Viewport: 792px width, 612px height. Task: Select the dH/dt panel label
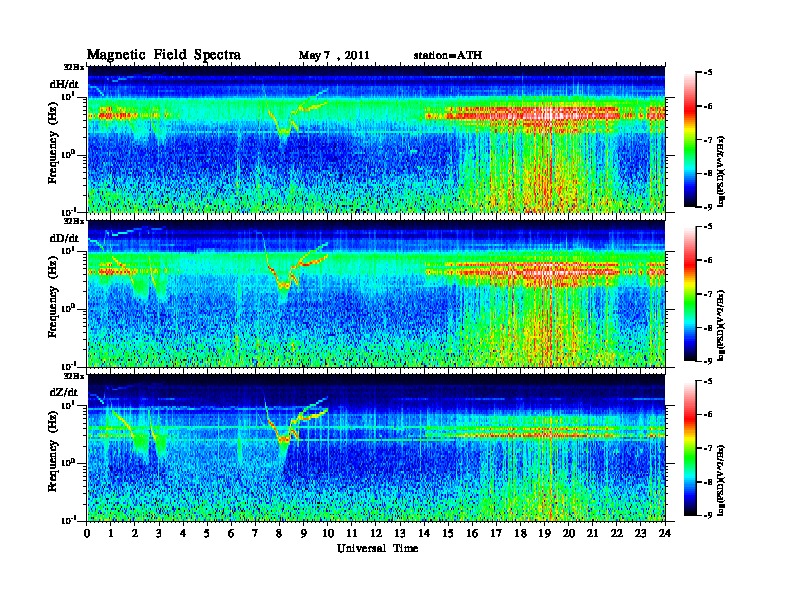(64, 84)
